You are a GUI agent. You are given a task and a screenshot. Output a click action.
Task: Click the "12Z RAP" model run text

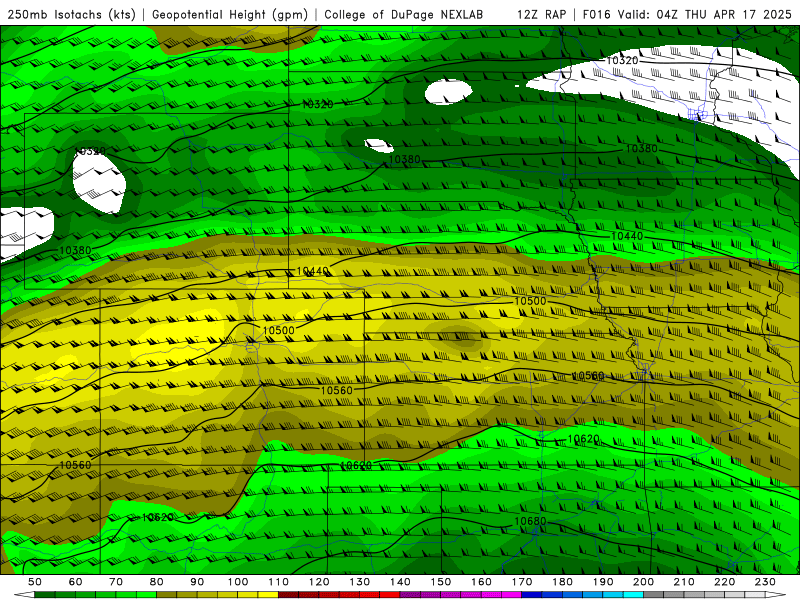[x=541, y=14]
